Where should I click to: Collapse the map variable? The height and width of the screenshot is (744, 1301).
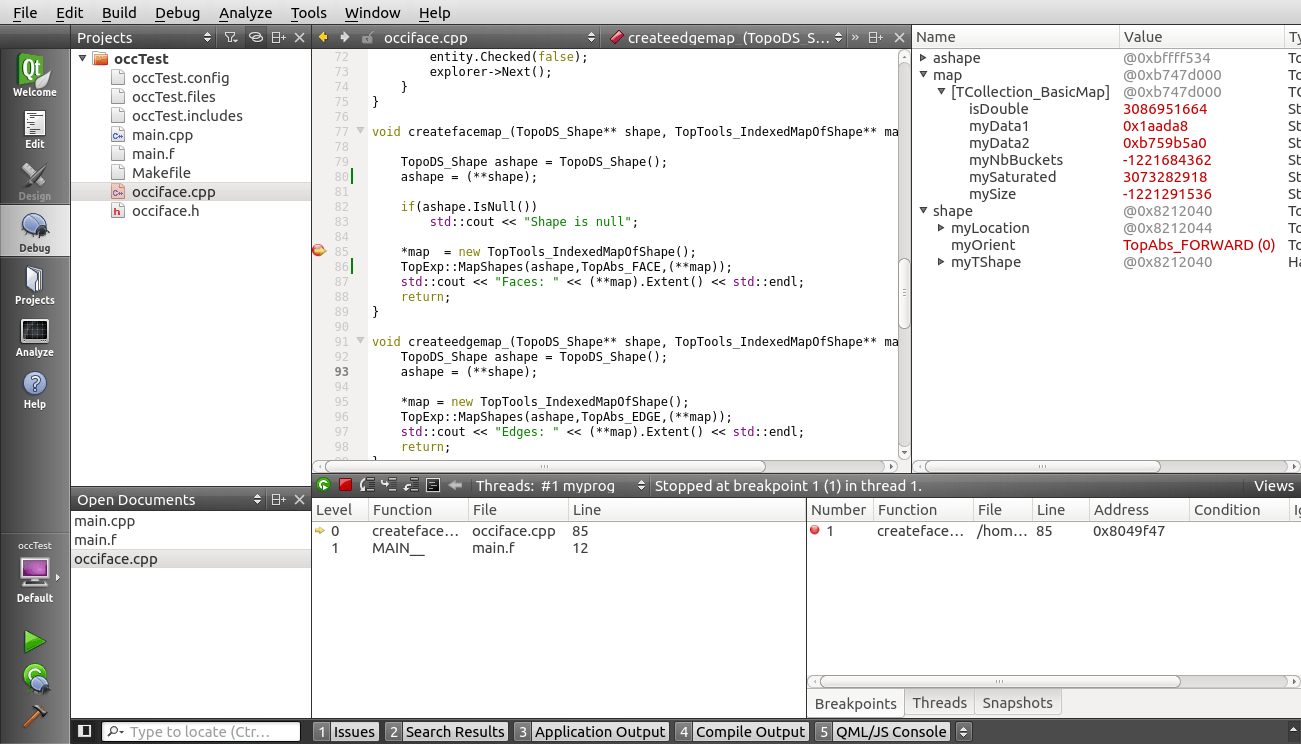click(x=923, y=75)
